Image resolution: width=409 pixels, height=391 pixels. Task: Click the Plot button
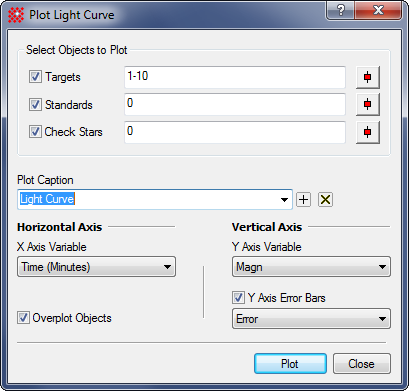tap(290, 364)
